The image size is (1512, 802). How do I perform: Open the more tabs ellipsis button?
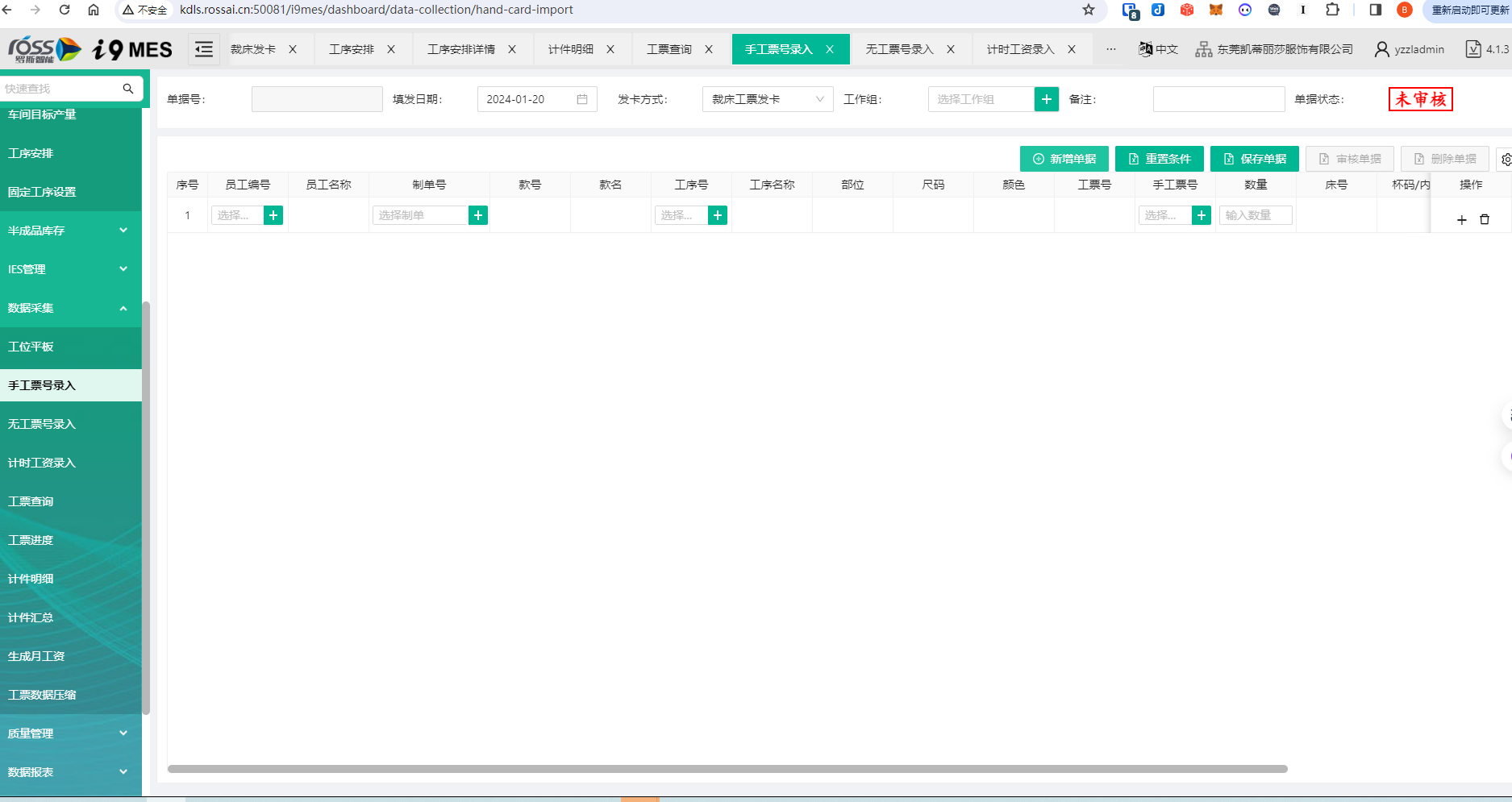click(1111, 49)
